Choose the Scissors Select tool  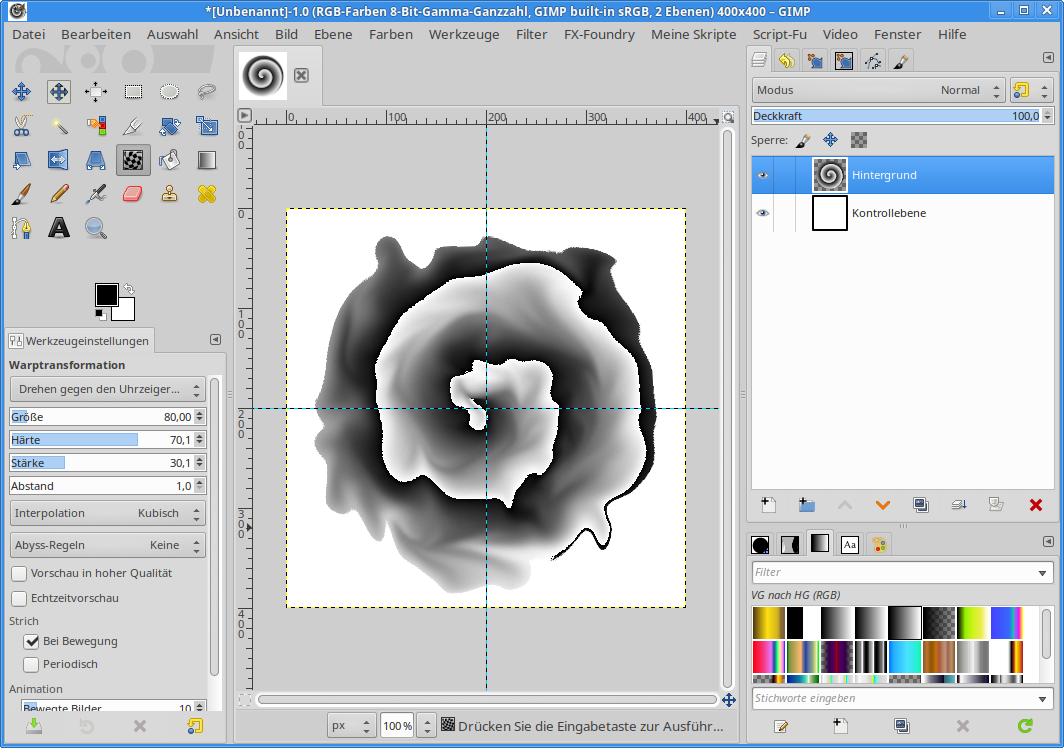21,125
